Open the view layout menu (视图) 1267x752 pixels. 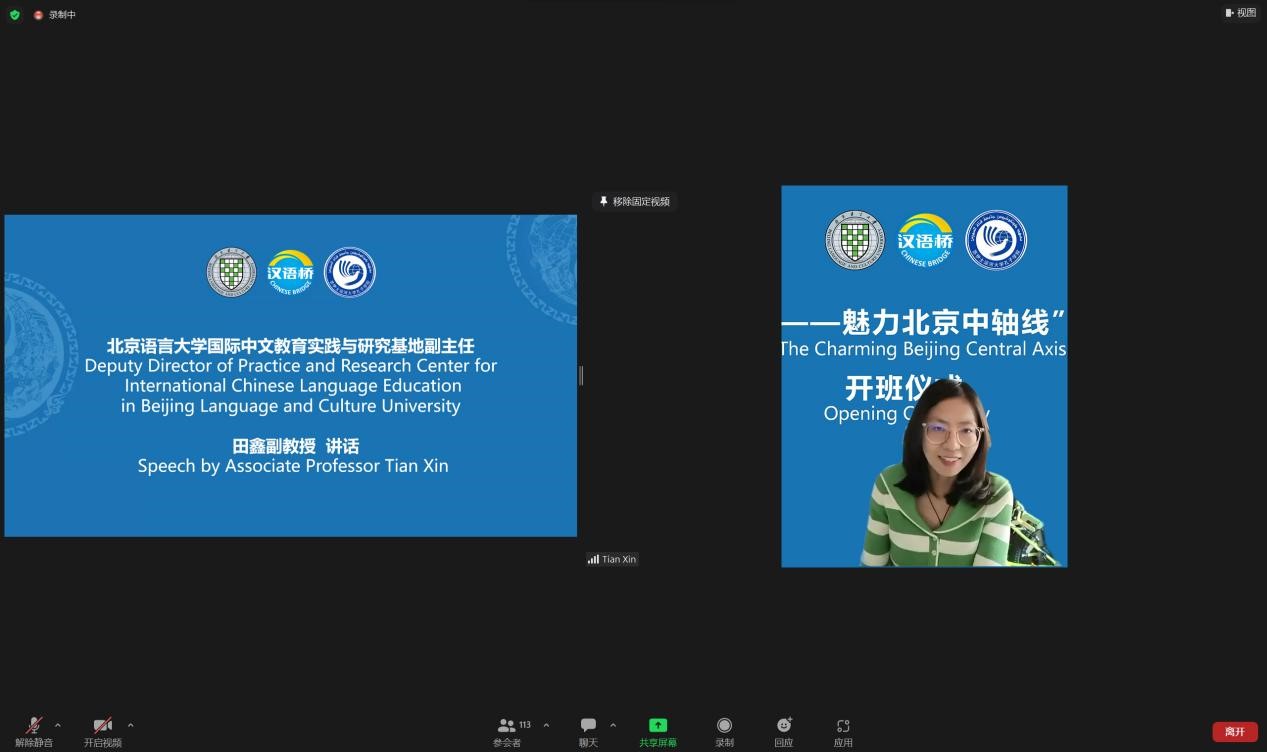(x=1240, y=13)
